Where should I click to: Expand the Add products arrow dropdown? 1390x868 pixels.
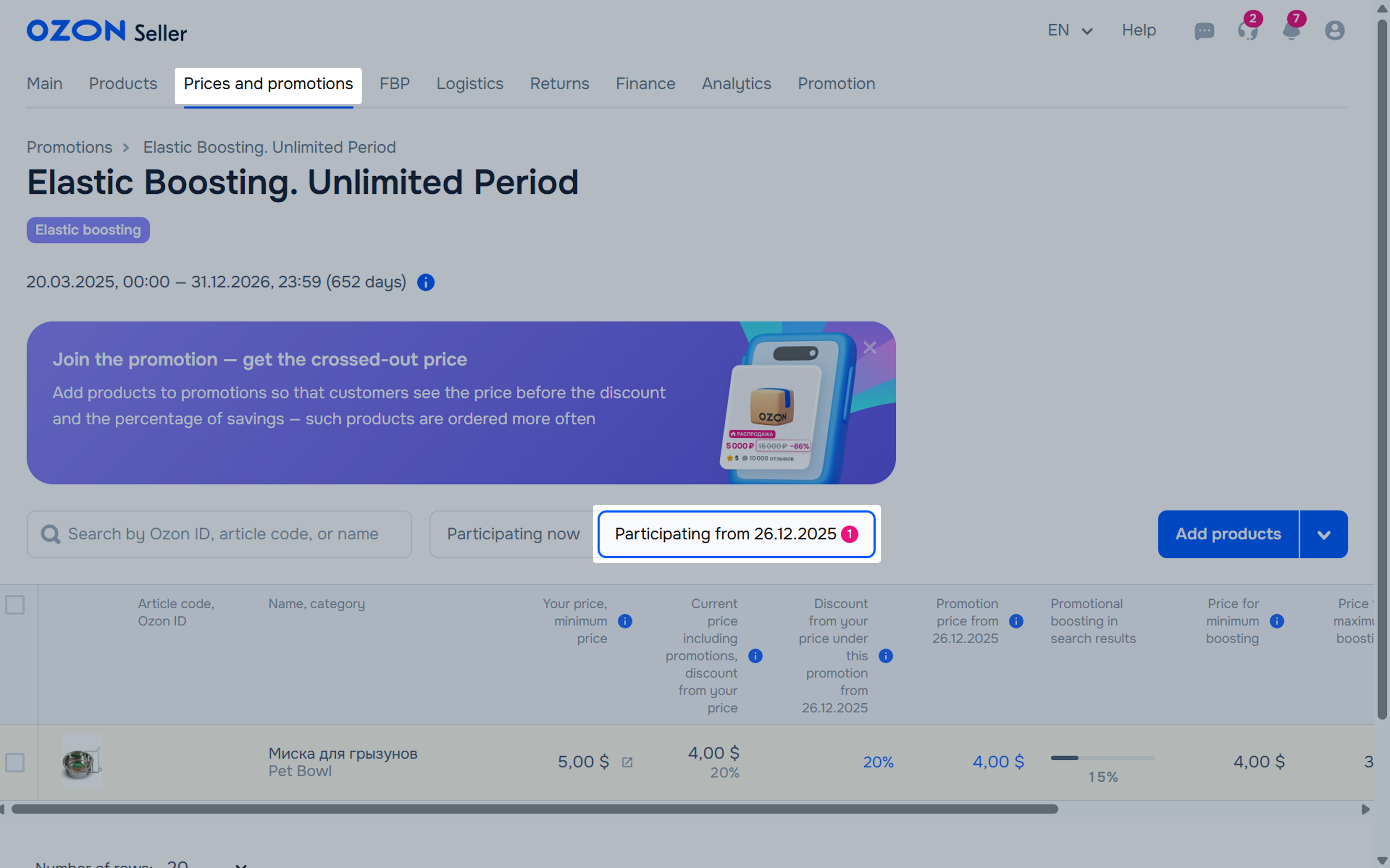click(x=1323, y=534)
